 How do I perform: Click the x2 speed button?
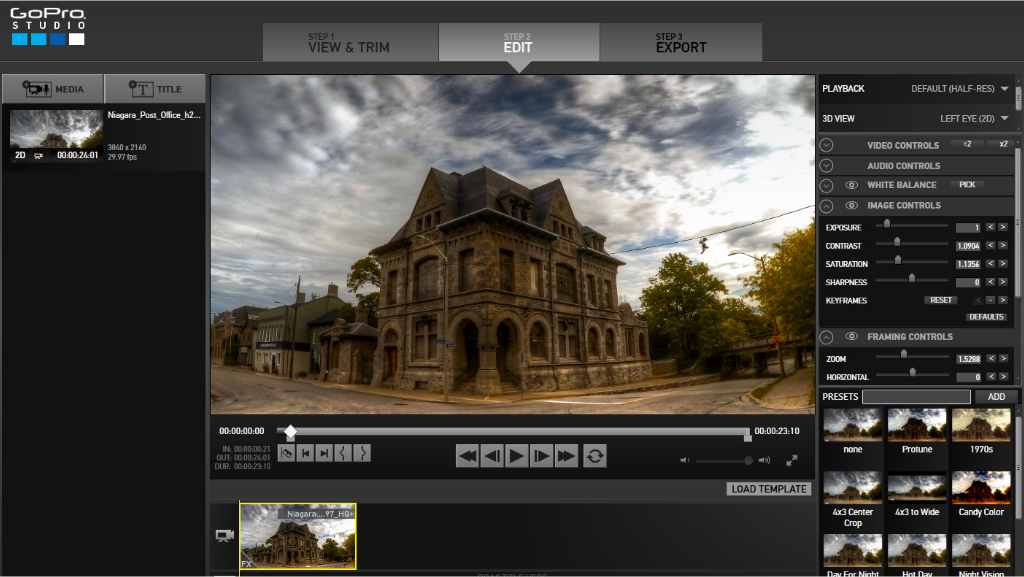(1002, 144)
